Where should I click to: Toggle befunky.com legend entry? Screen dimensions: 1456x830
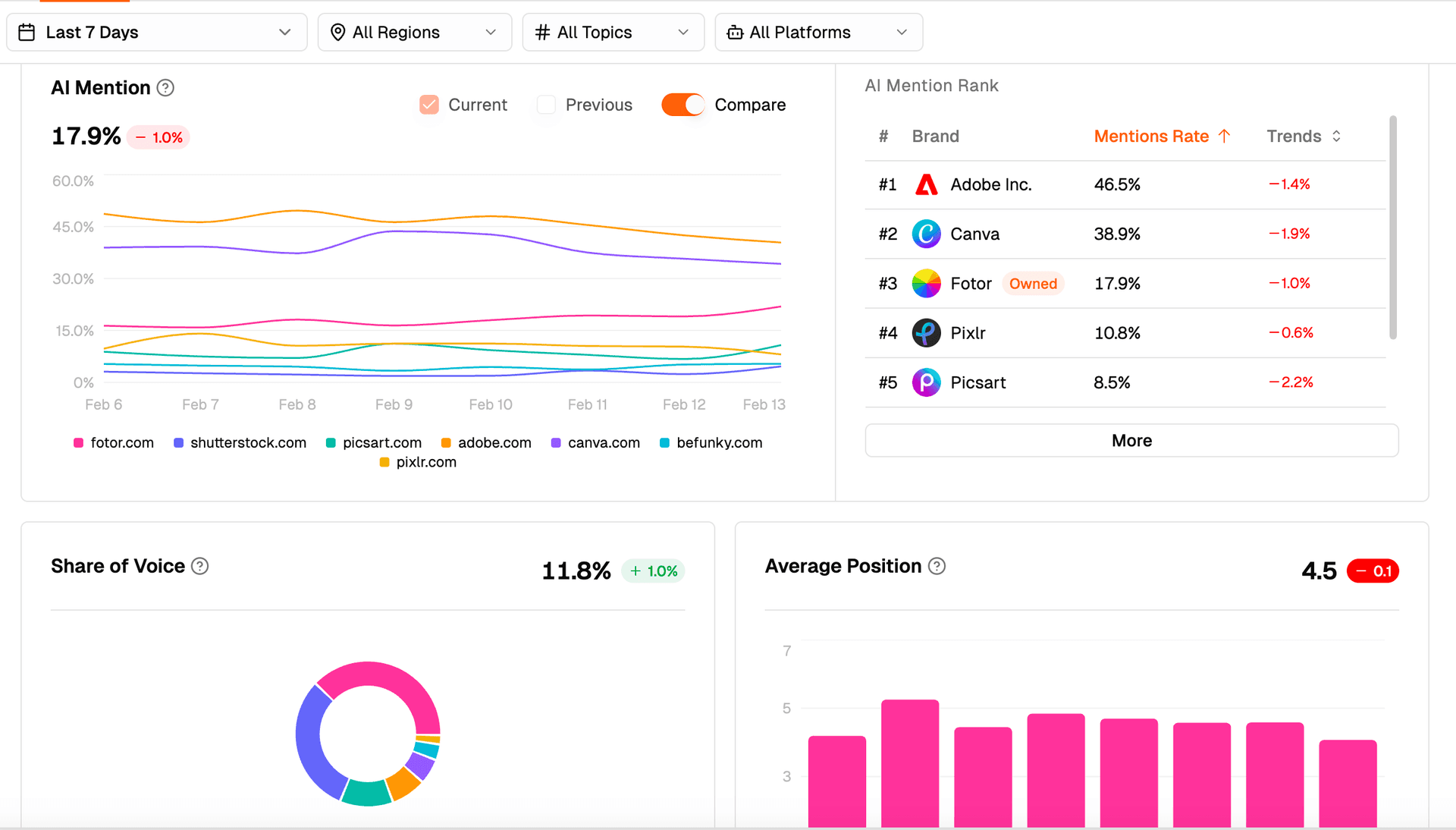[x=711, y=443]
